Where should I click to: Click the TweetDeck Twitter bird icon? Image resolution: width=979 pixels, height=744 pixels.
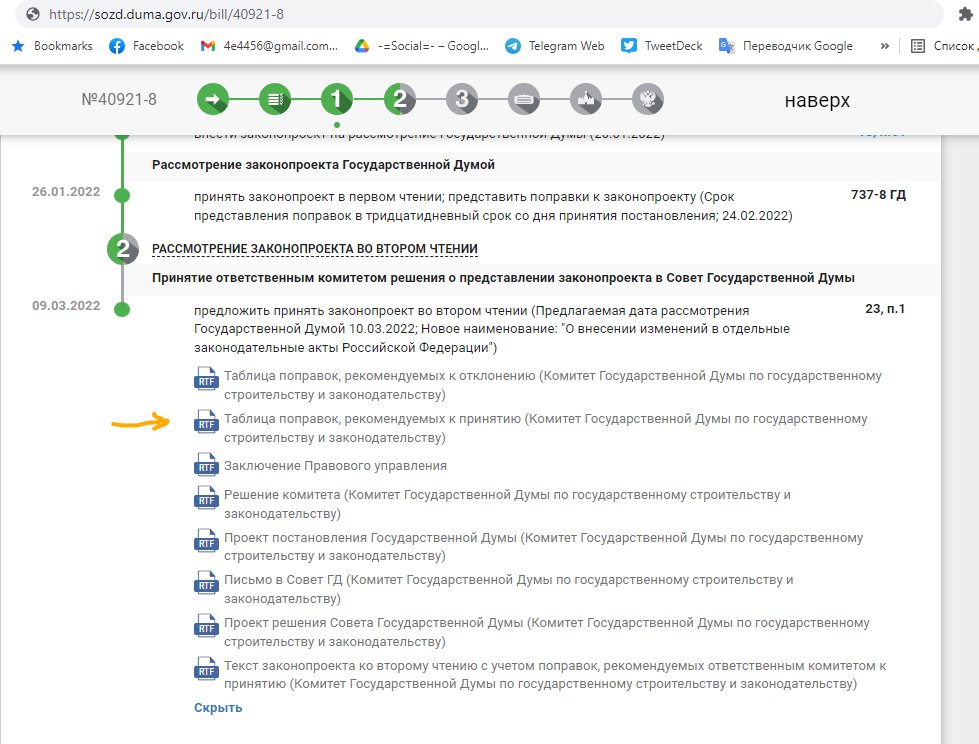coord(629,46)
